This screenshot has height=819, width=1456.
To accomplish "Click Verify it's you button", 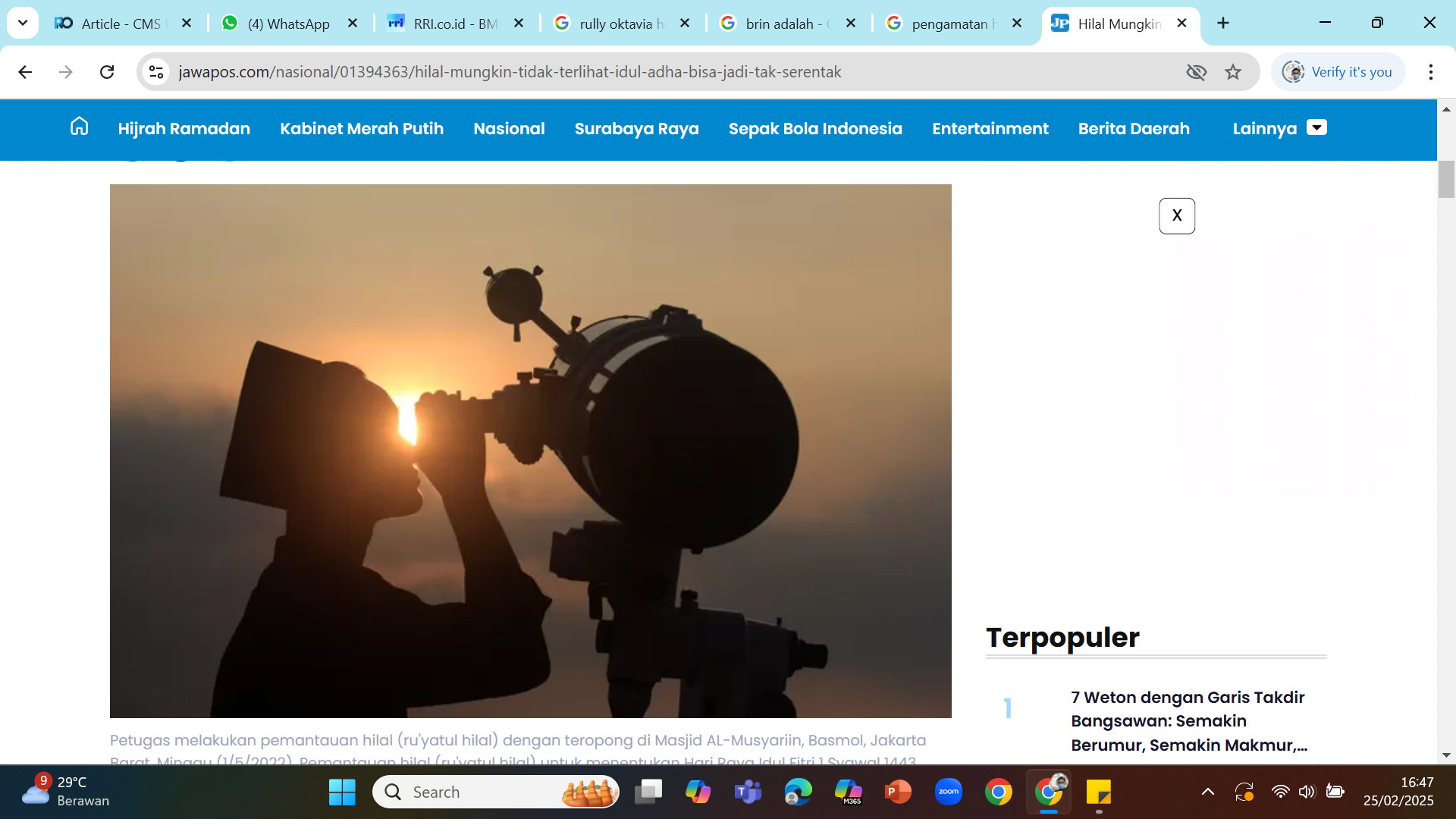I will 1338,72.
